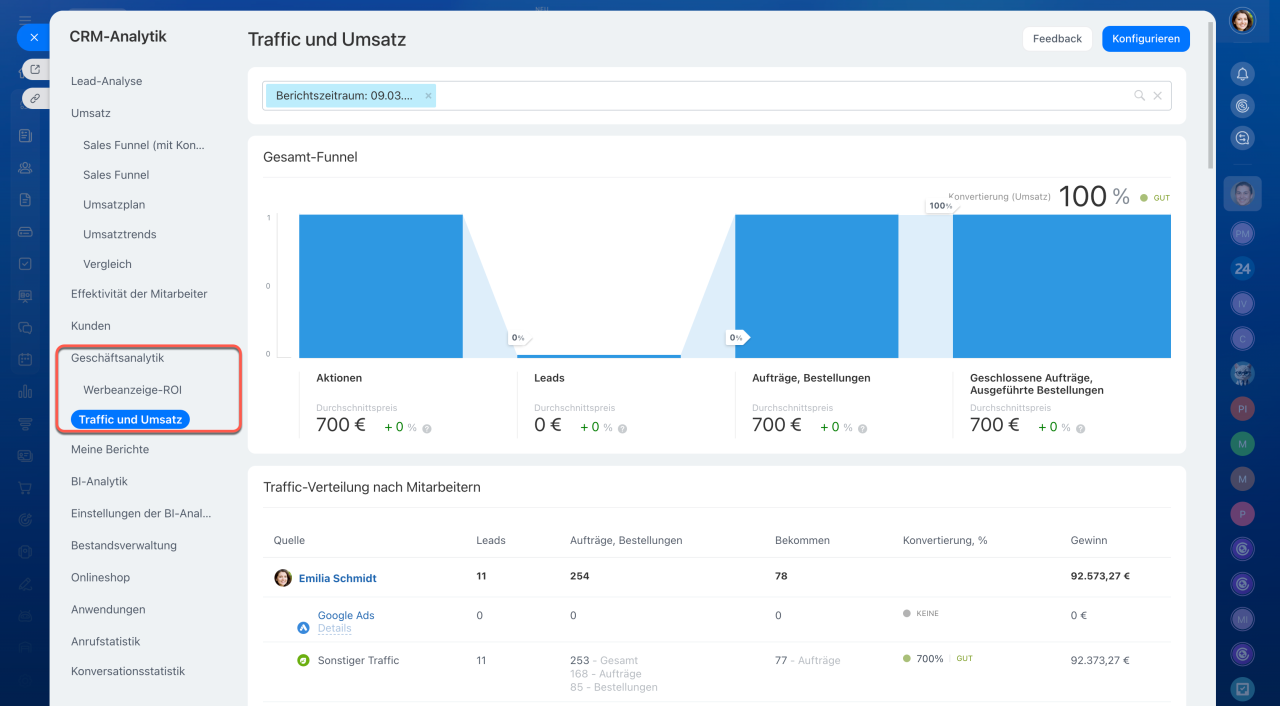Open the notifications bell in right sidebar
This screenshot has width=1280, height=706.
click(x=1242, y=74)
